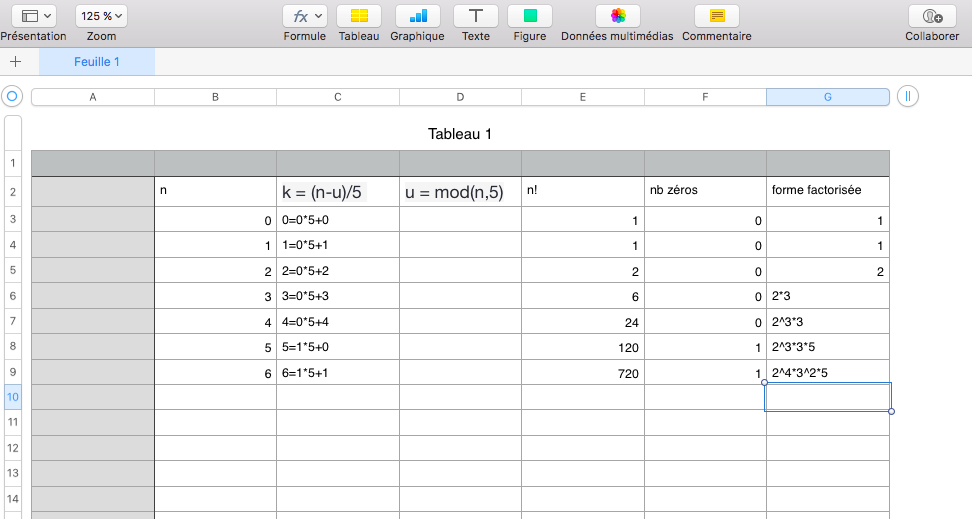Expand the 125 % zoom dropdown
This screenshot has width=972, height=519.
point(101,16)
